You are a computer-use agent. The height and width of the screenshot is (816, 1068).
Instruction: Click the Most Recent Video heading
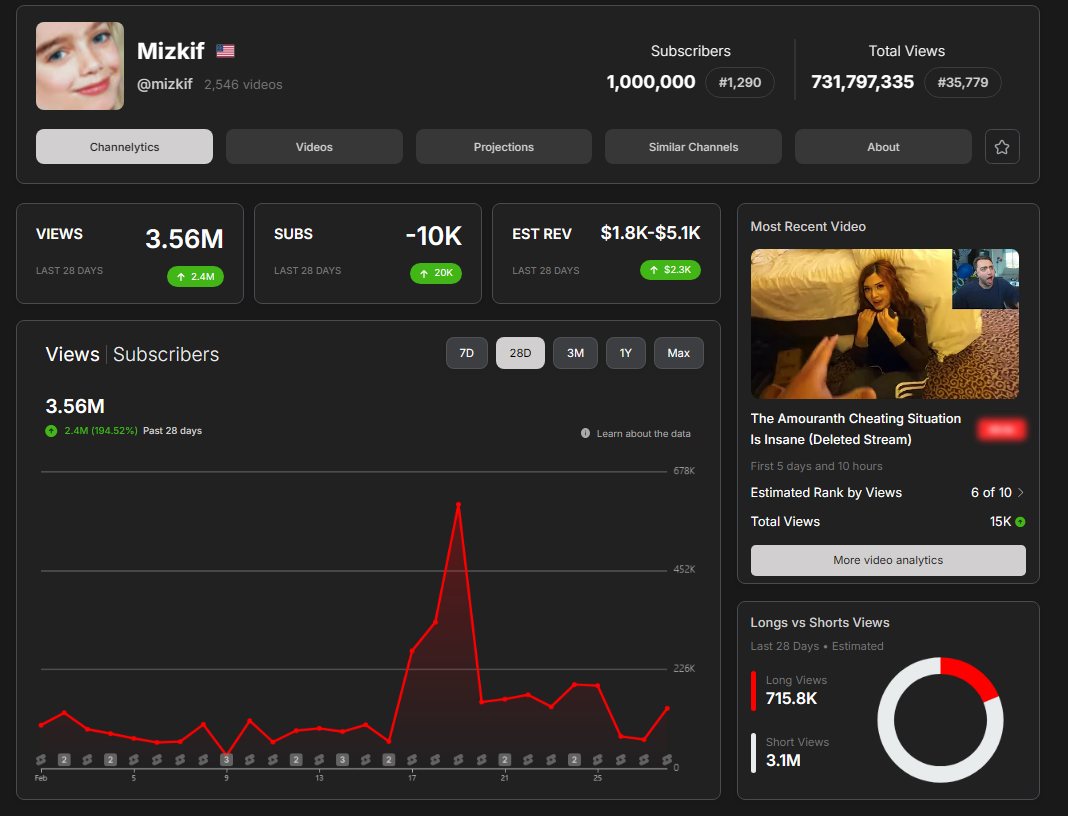808,227
